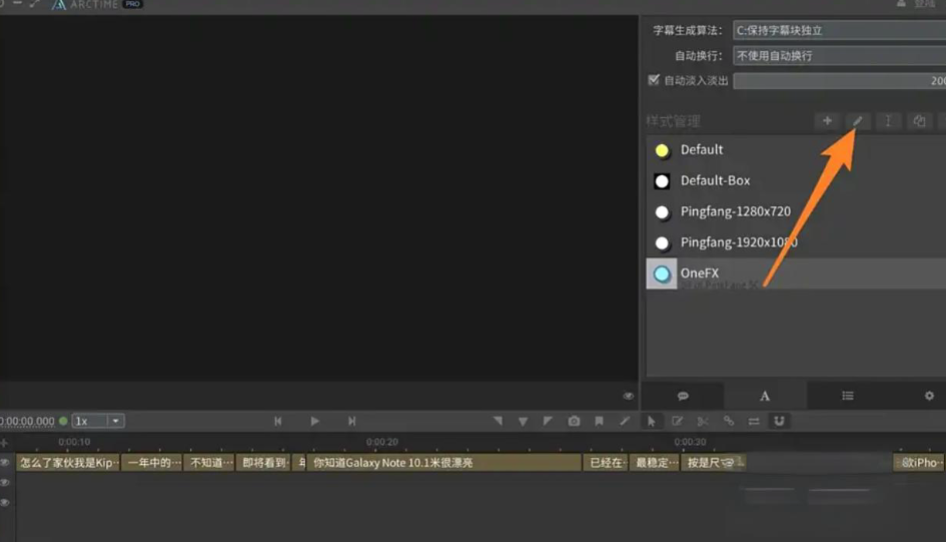
Task: Toggle preview eye icon below video
Action: [628, 396]
